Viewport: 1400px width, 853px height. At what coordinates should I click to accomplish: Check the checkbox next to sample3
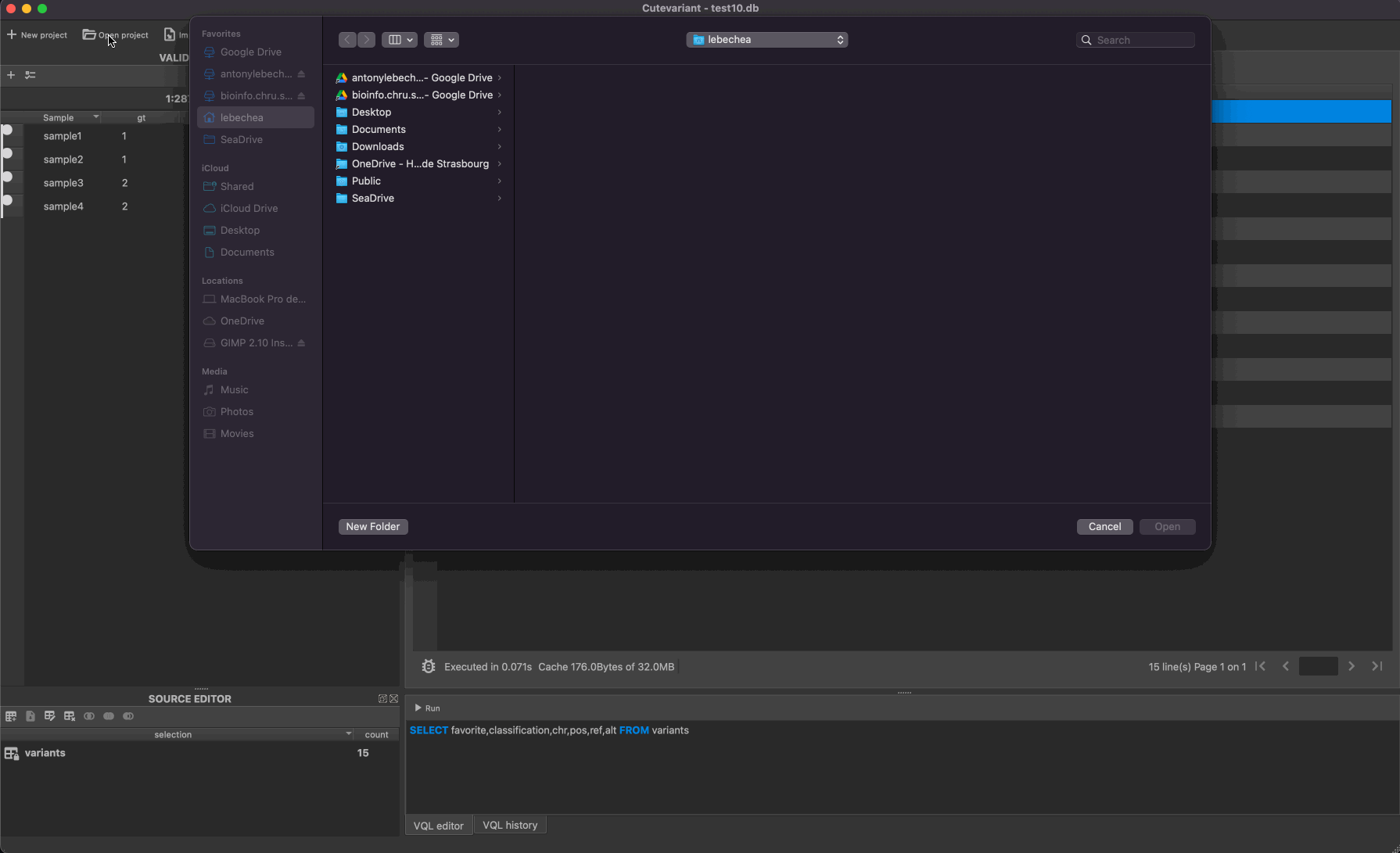click(7, 177)
